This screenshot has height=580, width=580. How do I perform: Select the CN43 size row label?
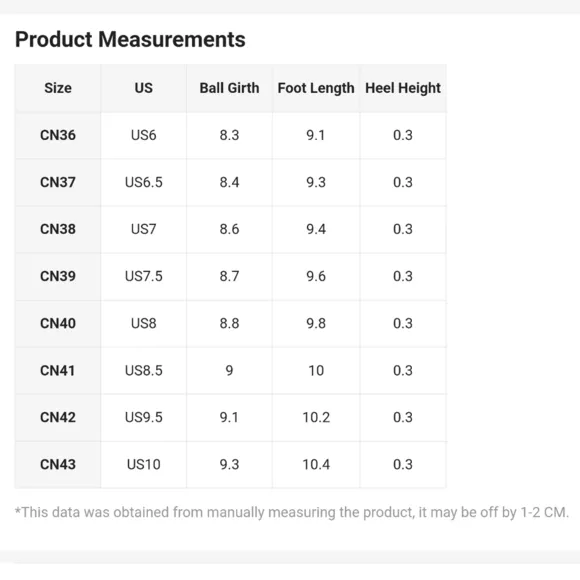(x=58, y=465)
